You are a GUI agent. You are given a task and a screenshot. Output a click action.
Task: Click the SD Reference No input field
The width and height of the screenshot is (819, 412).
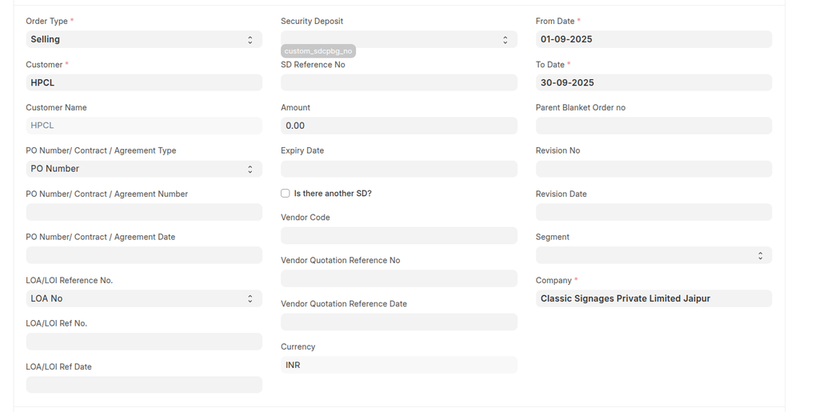point(398,82)
